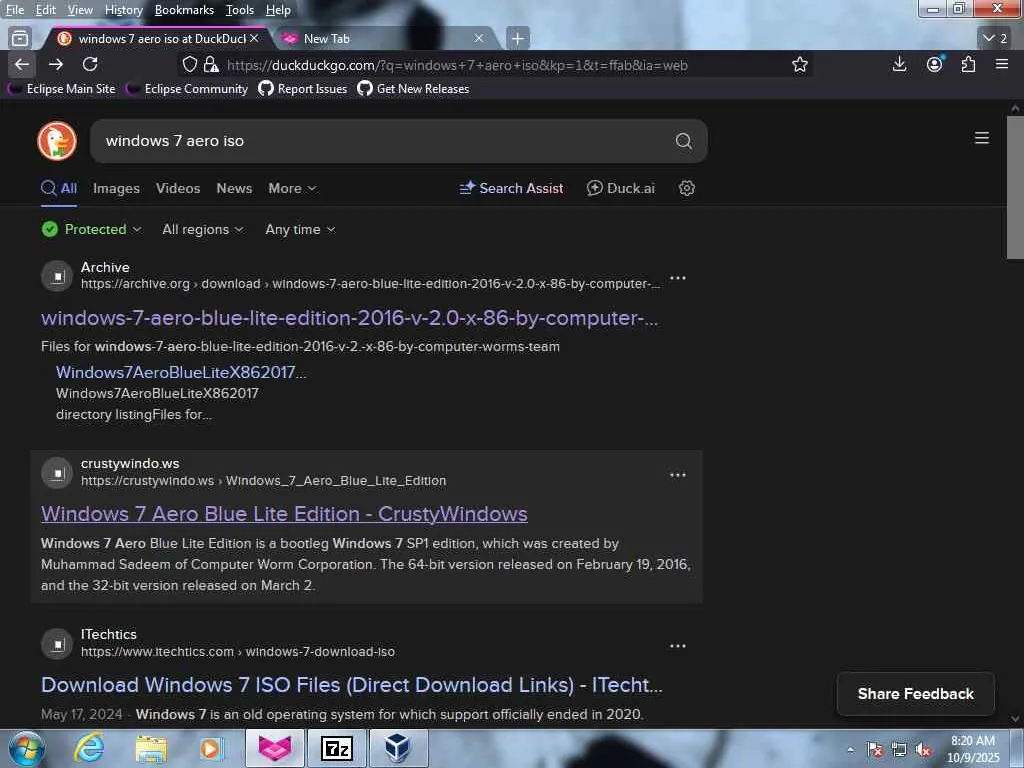Open Duck.ai chat
This screenshot has height=768, width=1024.
(x=620, y=188)
